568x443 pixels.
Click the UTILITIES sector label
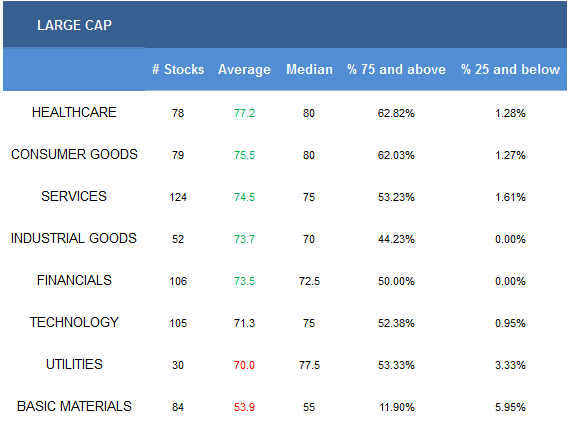point(74,364)
